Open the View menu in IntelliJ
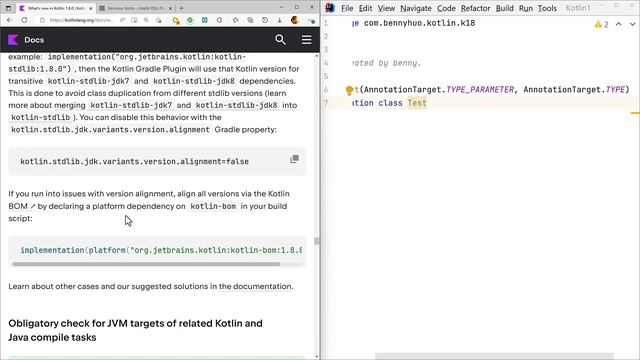 [x=386, y=8]
